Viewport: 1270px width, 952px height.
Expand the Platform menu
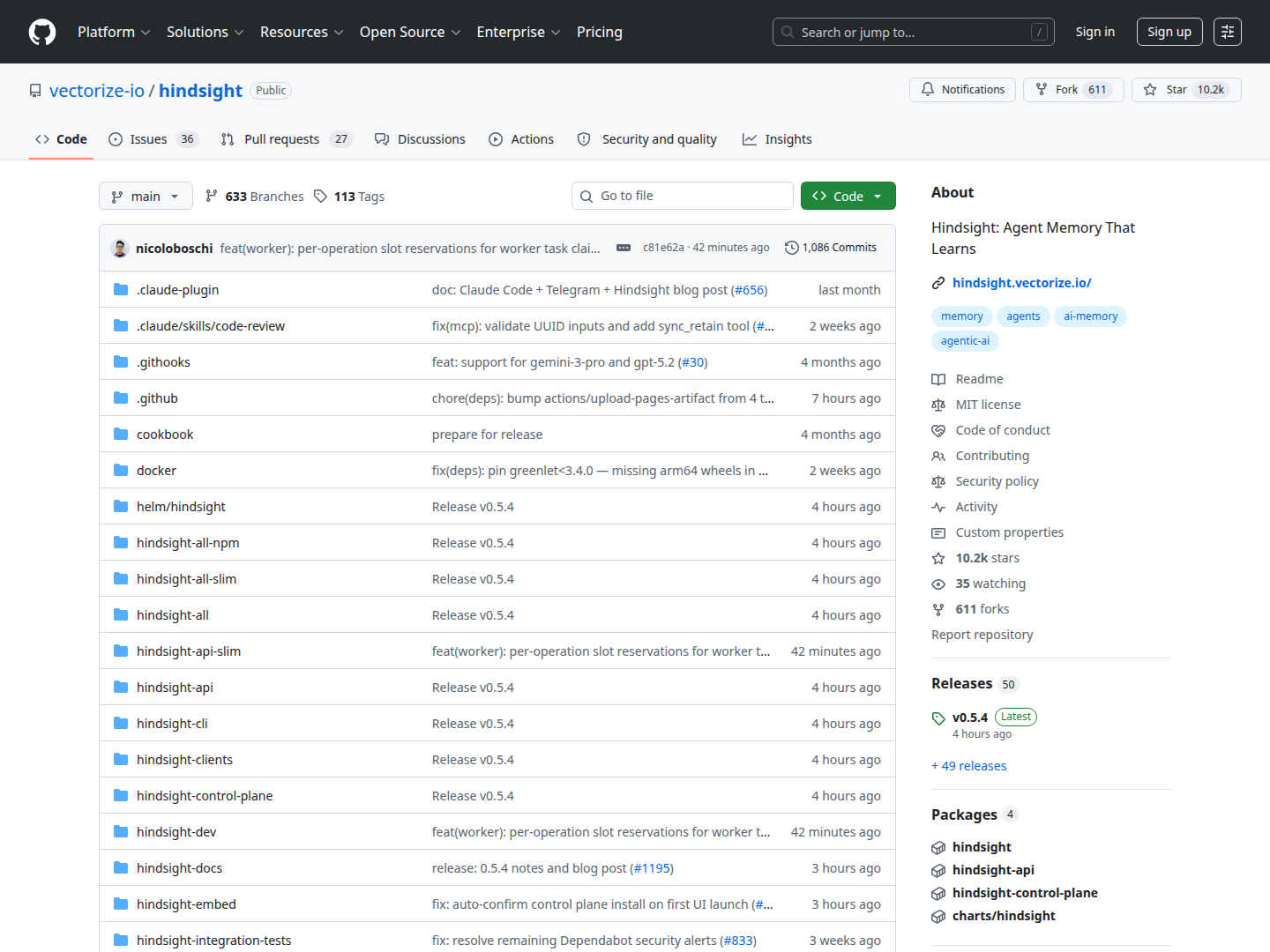[114, 32]
